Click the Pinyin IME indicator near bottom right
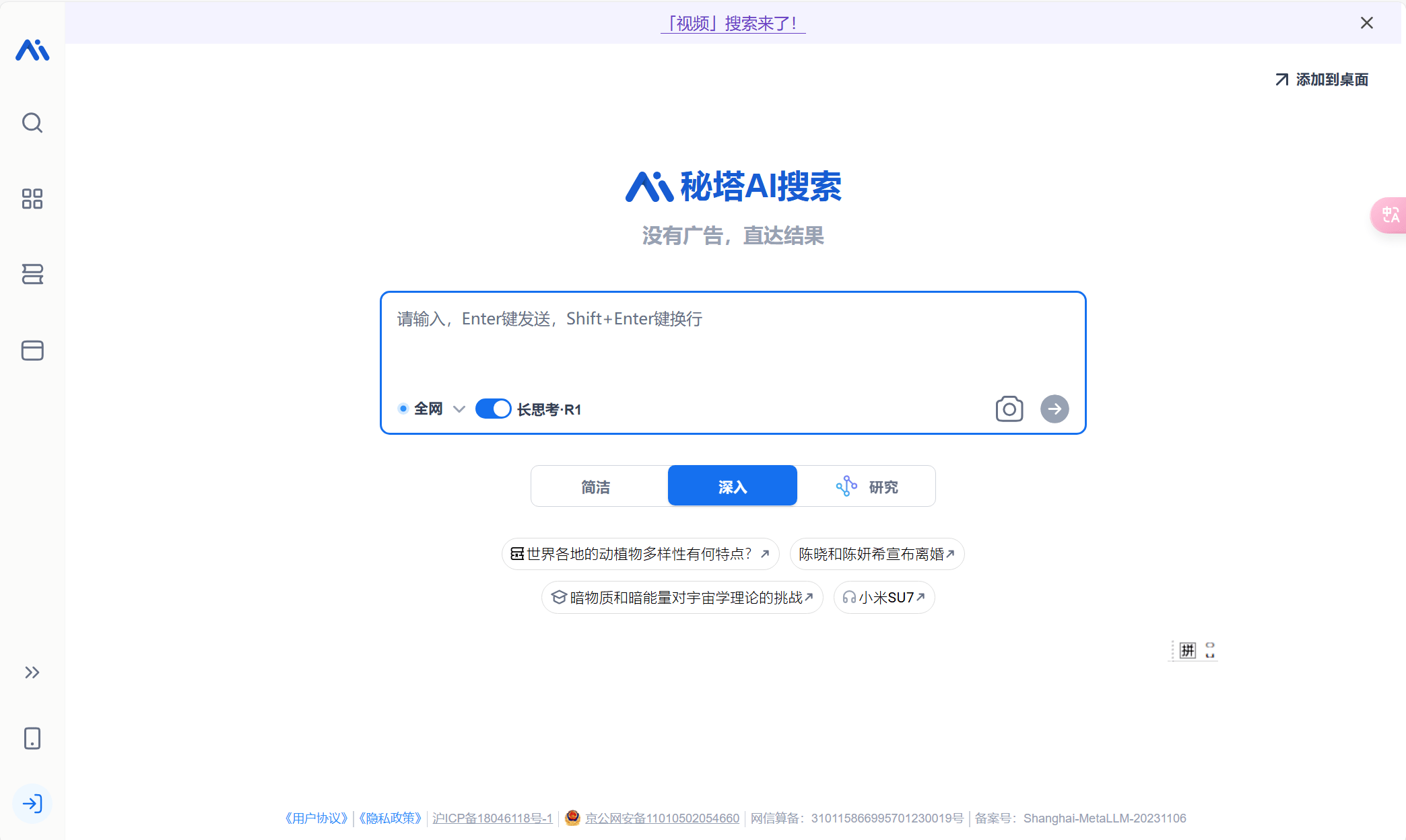 1186,650
